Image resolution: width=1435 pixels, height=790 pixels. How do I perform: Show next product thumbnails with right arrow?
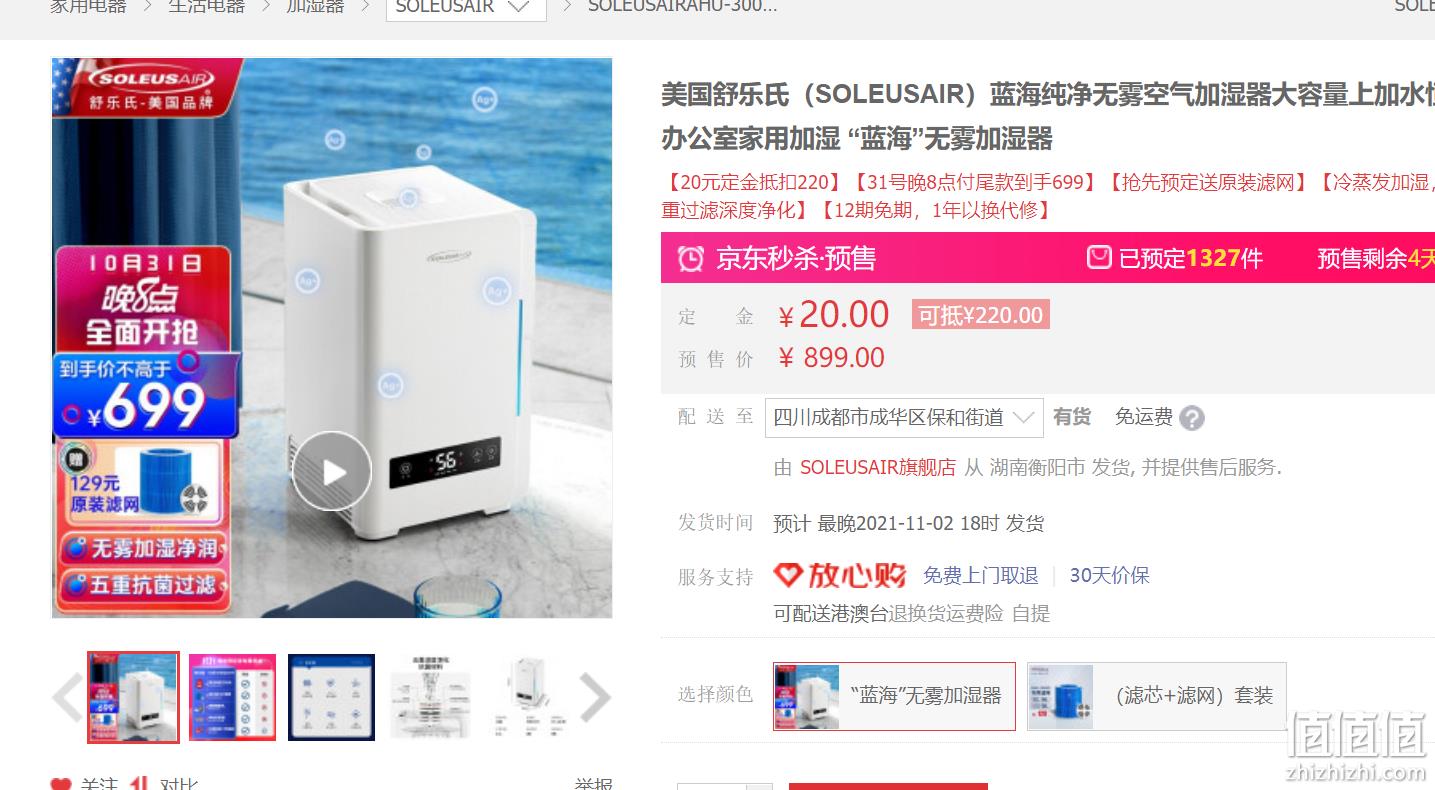coord(594,697)
